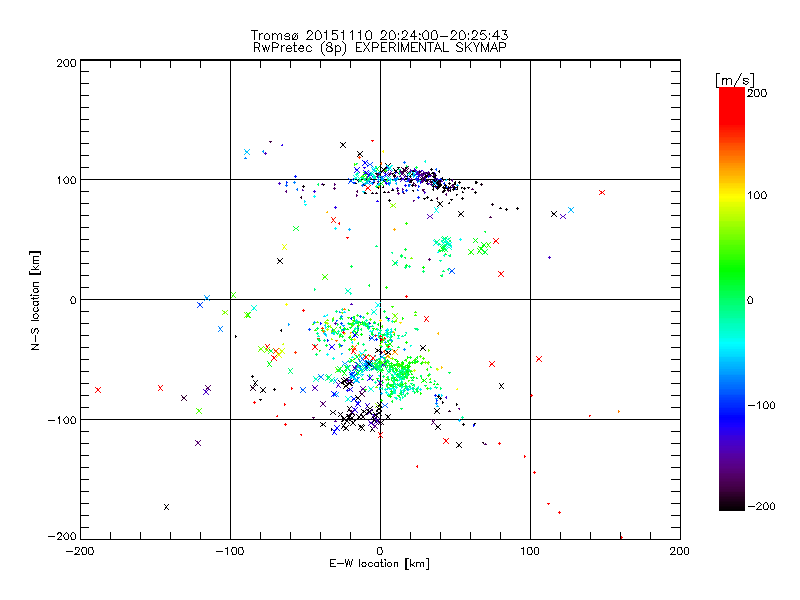Click the N-S axis tick label '100'
The height and width of the screenshot is (600, 800).
click(66, 180)
